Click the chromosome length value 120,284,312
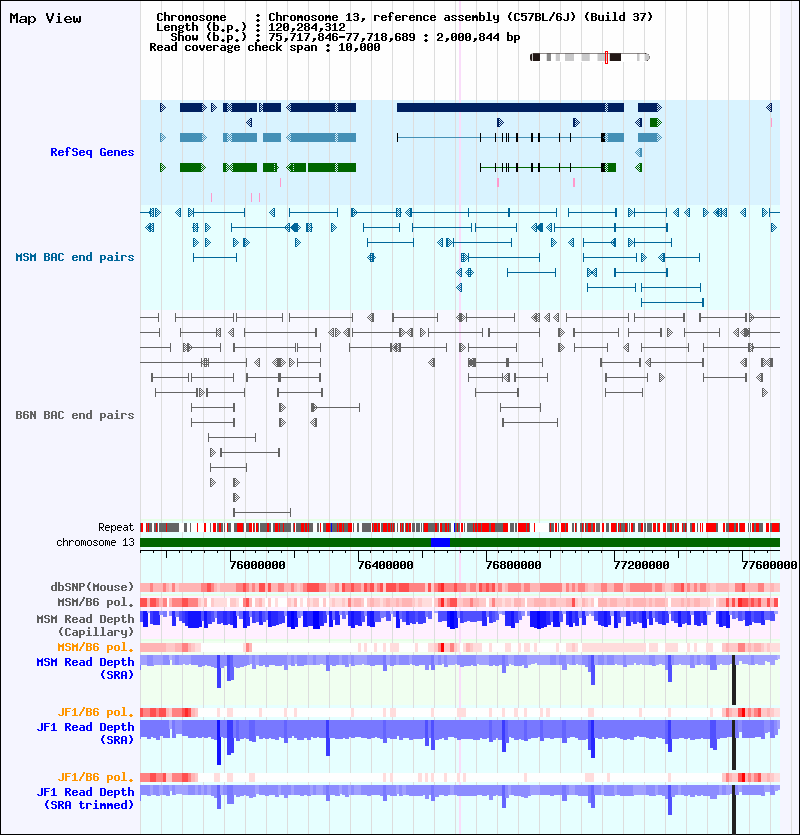The image size is (800, 835). (x=307, y=27)
